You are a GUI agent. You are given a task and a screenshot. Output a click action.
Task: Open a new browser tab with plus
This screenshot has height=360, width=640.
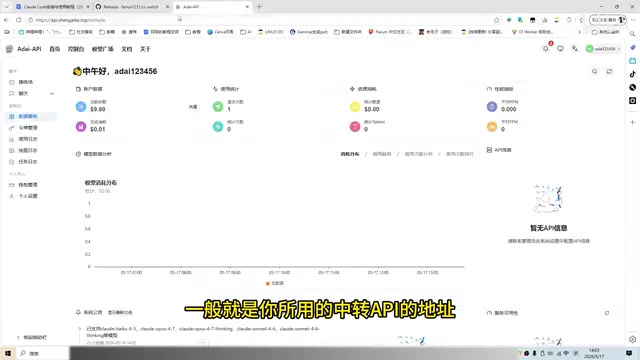[259, 7]
